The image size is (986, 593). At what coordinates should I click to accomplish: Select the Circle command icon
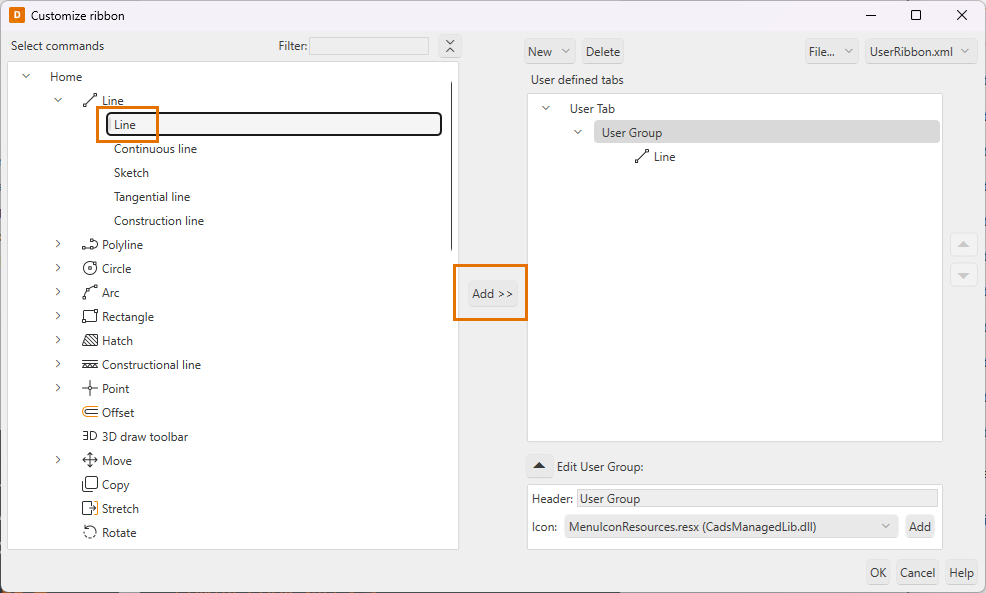[x=90, y=269]
